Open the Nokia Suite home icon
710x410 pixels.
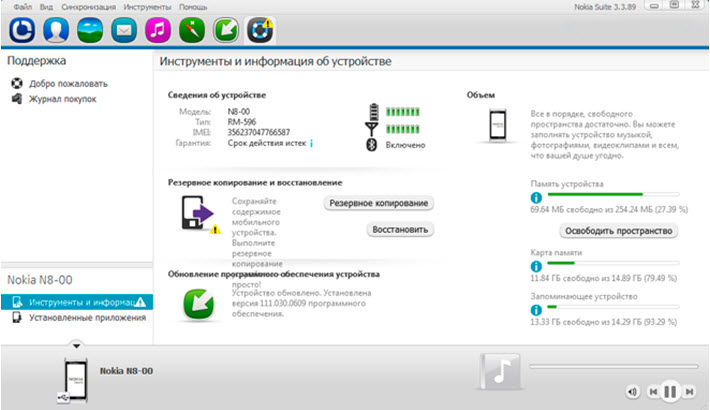click(x=22, y=30)
